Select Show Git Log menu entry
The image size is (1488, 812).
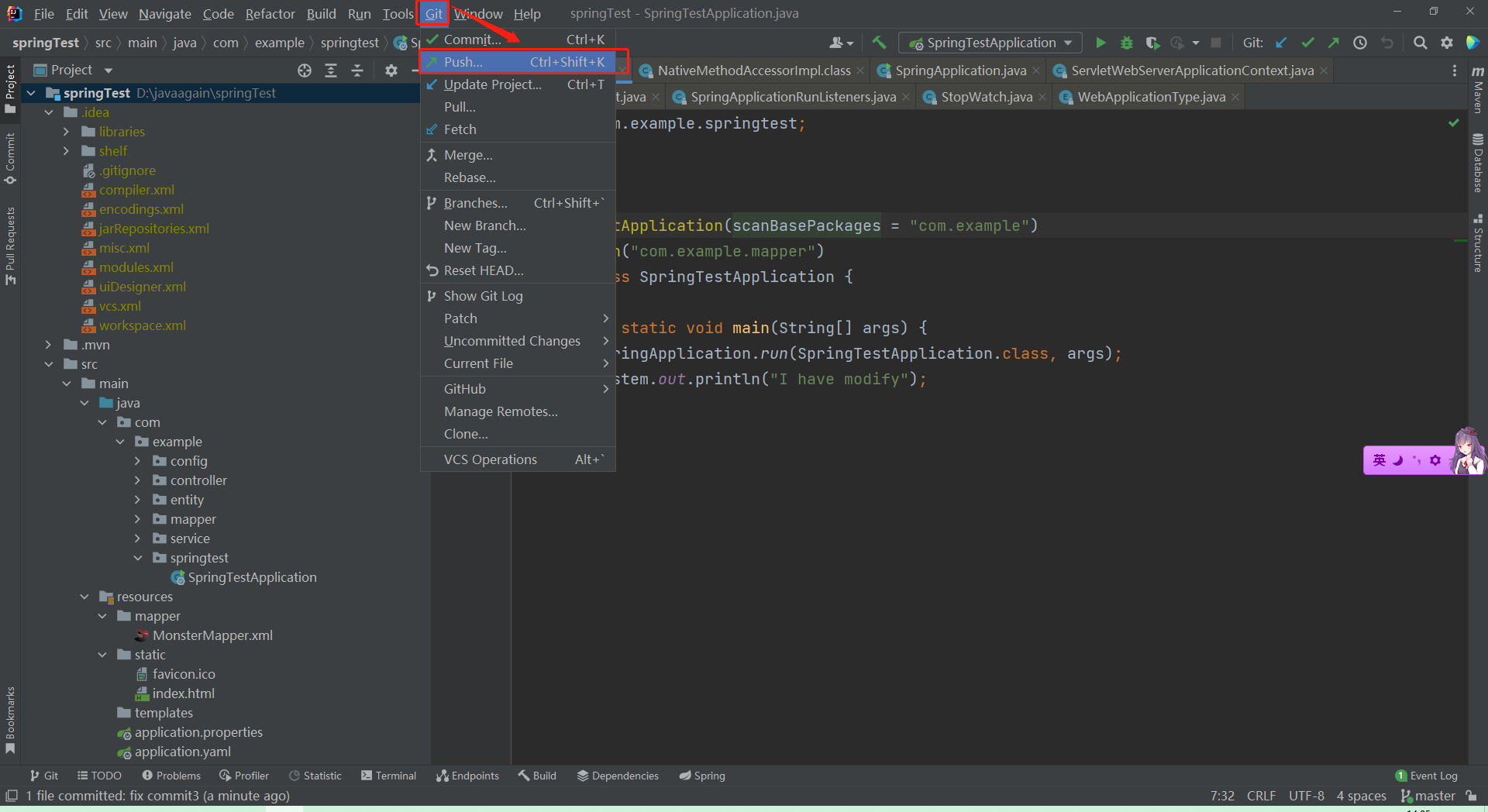(518, 296)
